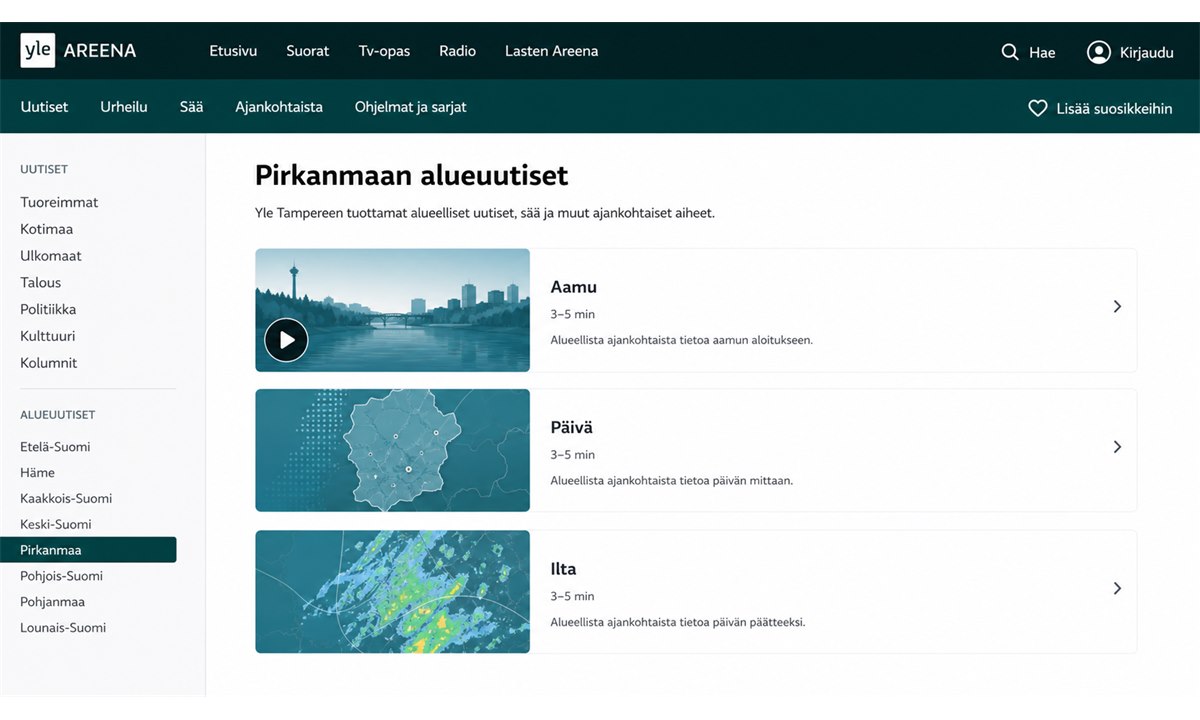Click the Ilta title

click(563, 569)
